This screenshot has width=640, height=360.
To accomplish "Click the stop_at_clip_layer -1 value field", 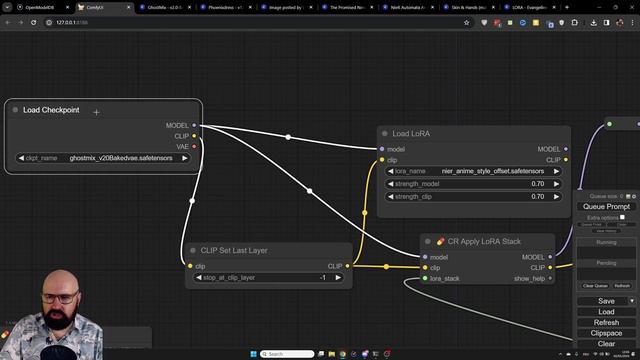I will click(268, 278).
